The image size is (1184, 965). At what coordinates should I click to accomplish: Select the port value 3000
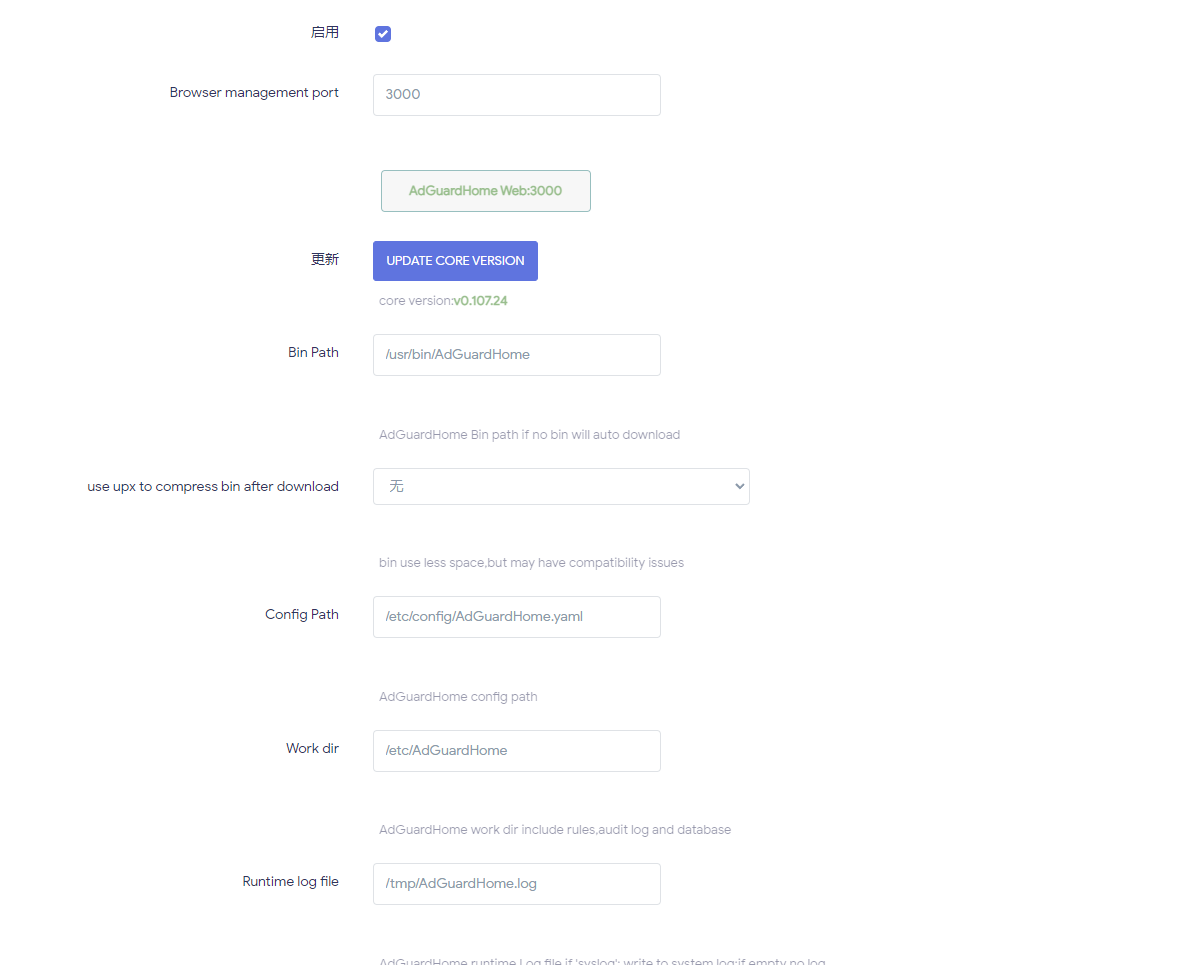click(403, 94)
